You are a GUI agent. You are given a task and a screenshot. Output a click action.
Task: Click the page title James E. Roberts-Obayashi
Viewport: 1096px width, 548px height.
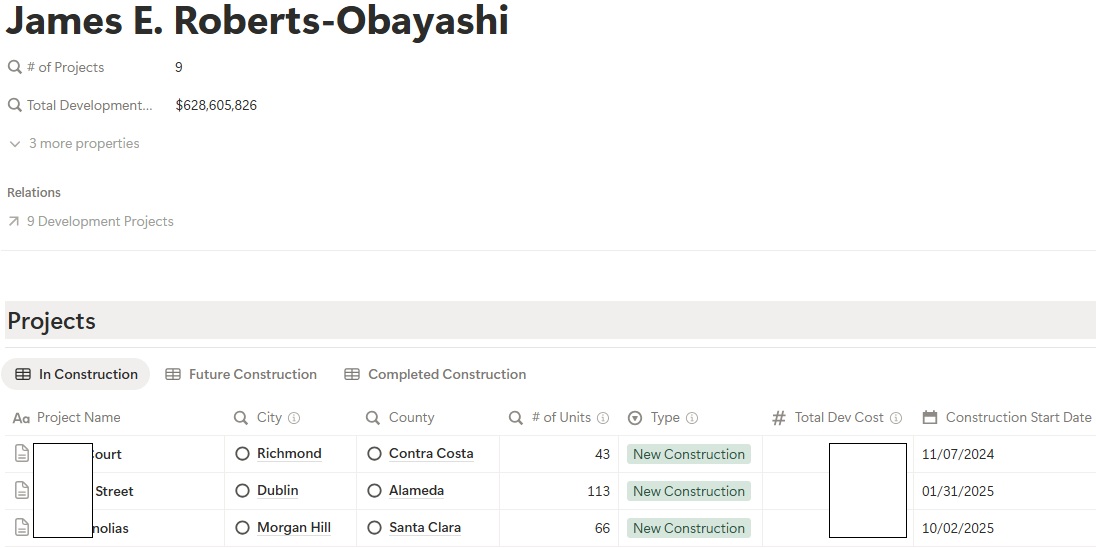(x=257, y=20)
